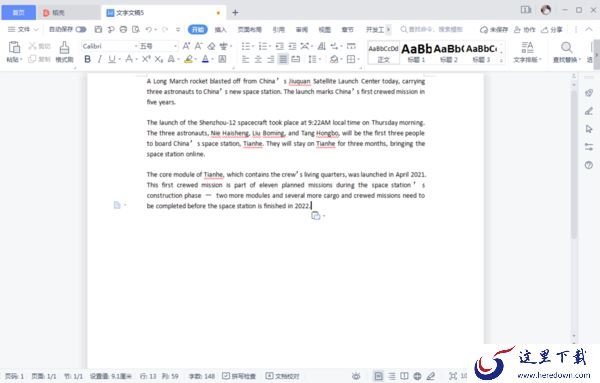Click the Print icon in quick access bar

coord(123,29)
